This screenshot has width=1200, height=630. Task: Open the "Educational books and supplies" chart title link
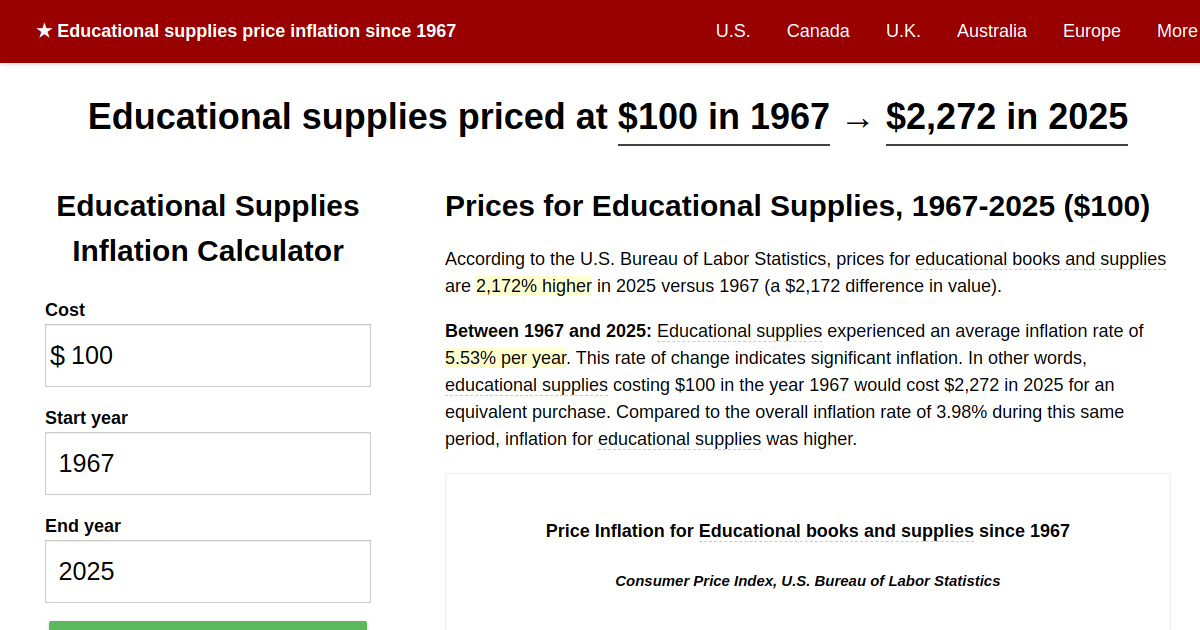[836, 531]
